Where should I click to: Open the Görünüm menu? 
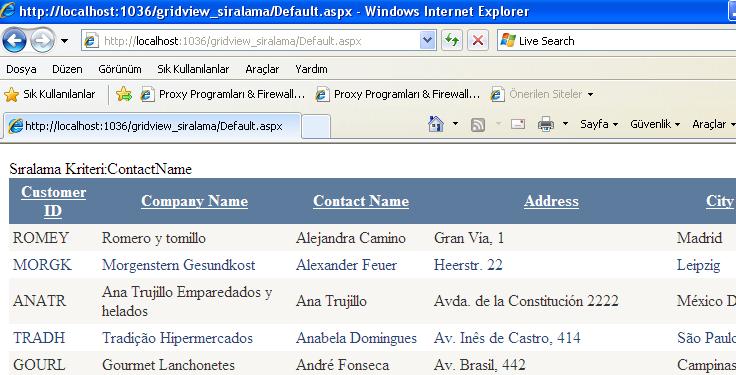(120, 69)
